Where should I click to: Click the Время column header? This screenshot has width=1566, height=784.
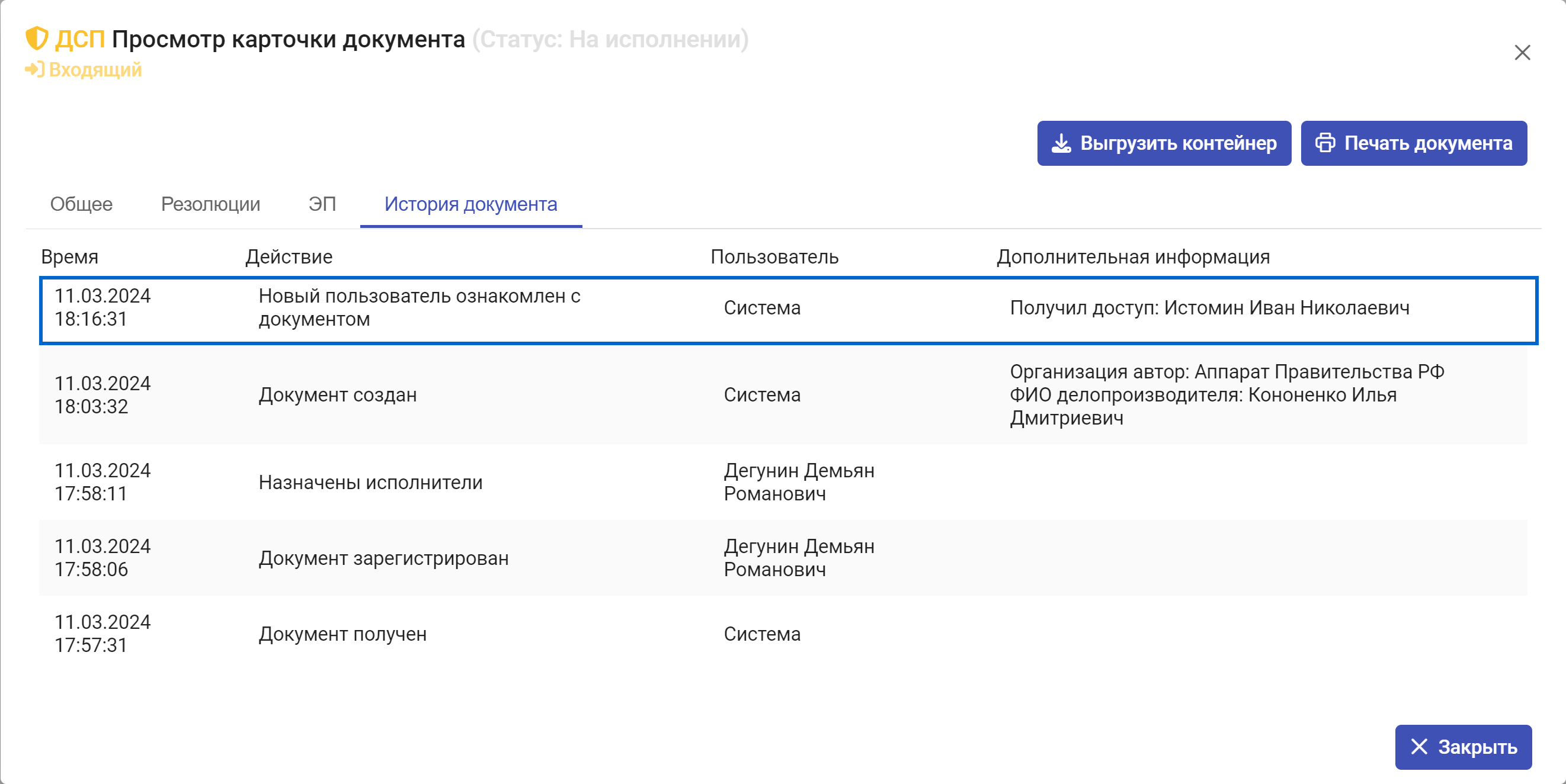pyautogui.click(x=69, y=257)
